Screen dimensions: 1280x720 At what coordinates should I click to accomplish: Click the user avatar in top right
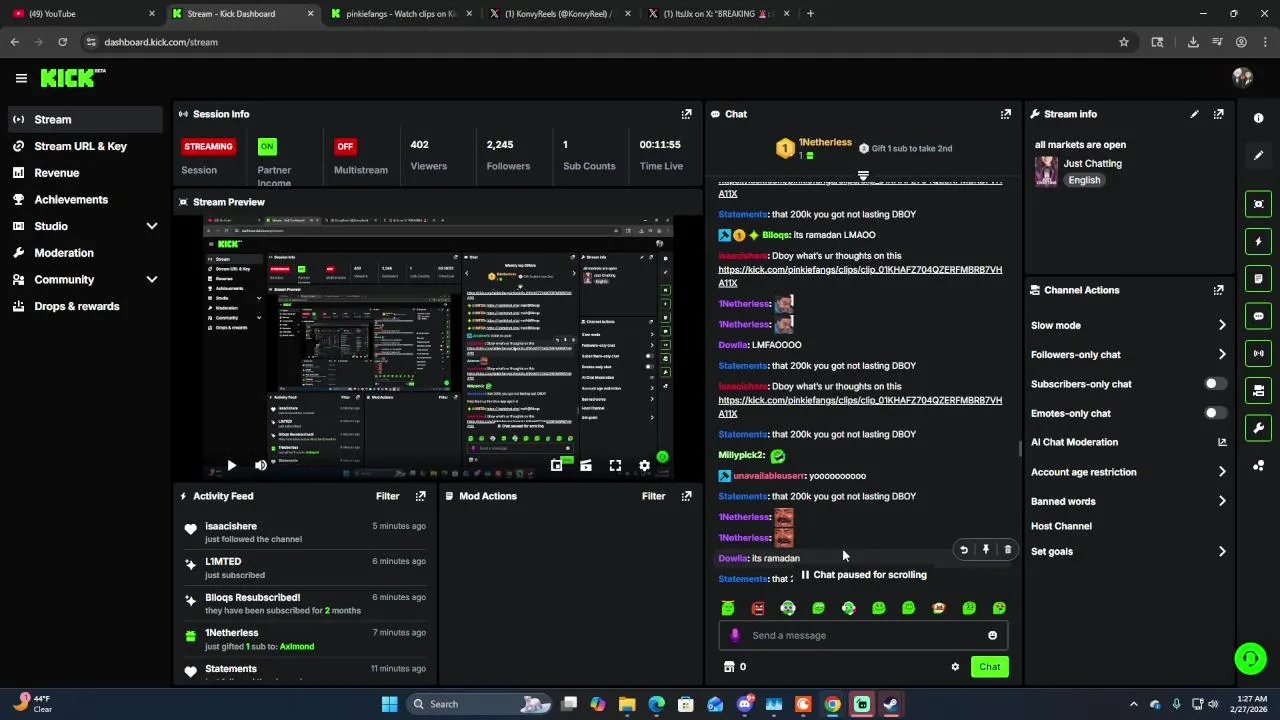[1243, 78]
